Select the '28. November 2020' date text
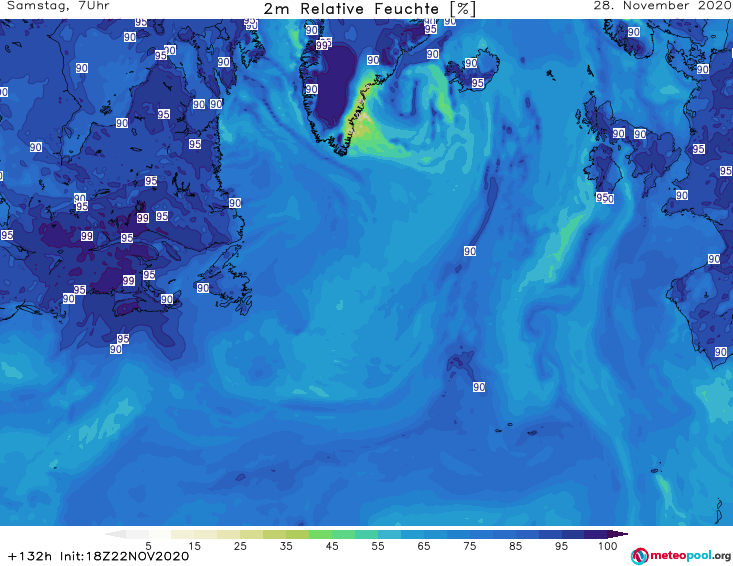The image size is (733, 566). pos(662,6)
